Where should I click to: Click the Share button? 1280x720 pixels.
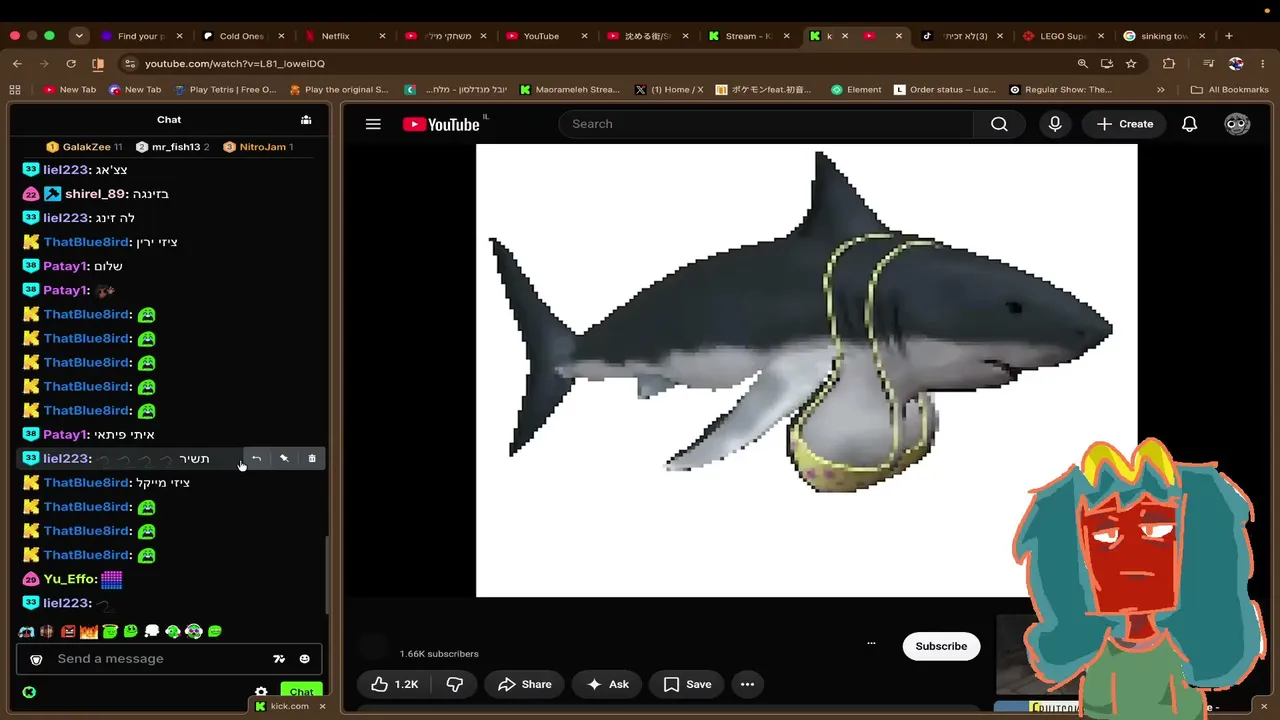(x=525, y=684)
